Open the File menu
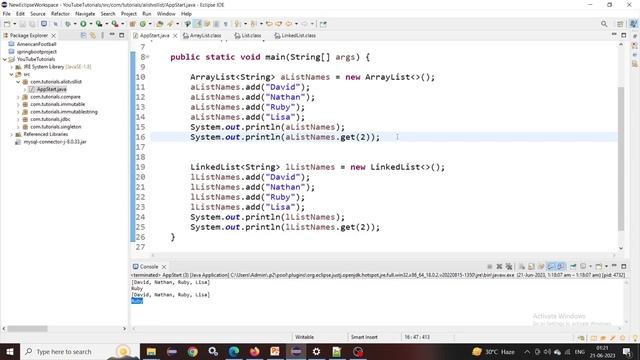640x360 pixels. click(x=7, y=13)
